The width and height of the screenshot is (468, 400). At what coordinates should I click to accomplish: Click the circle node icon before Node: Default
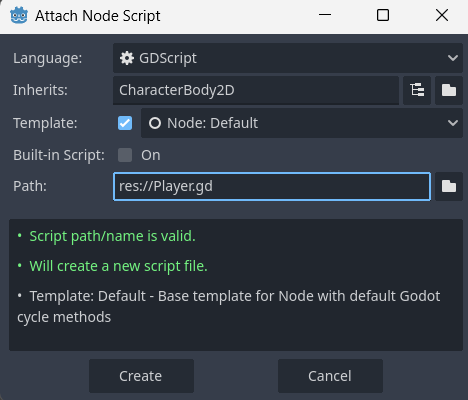(x=155, y=123)
